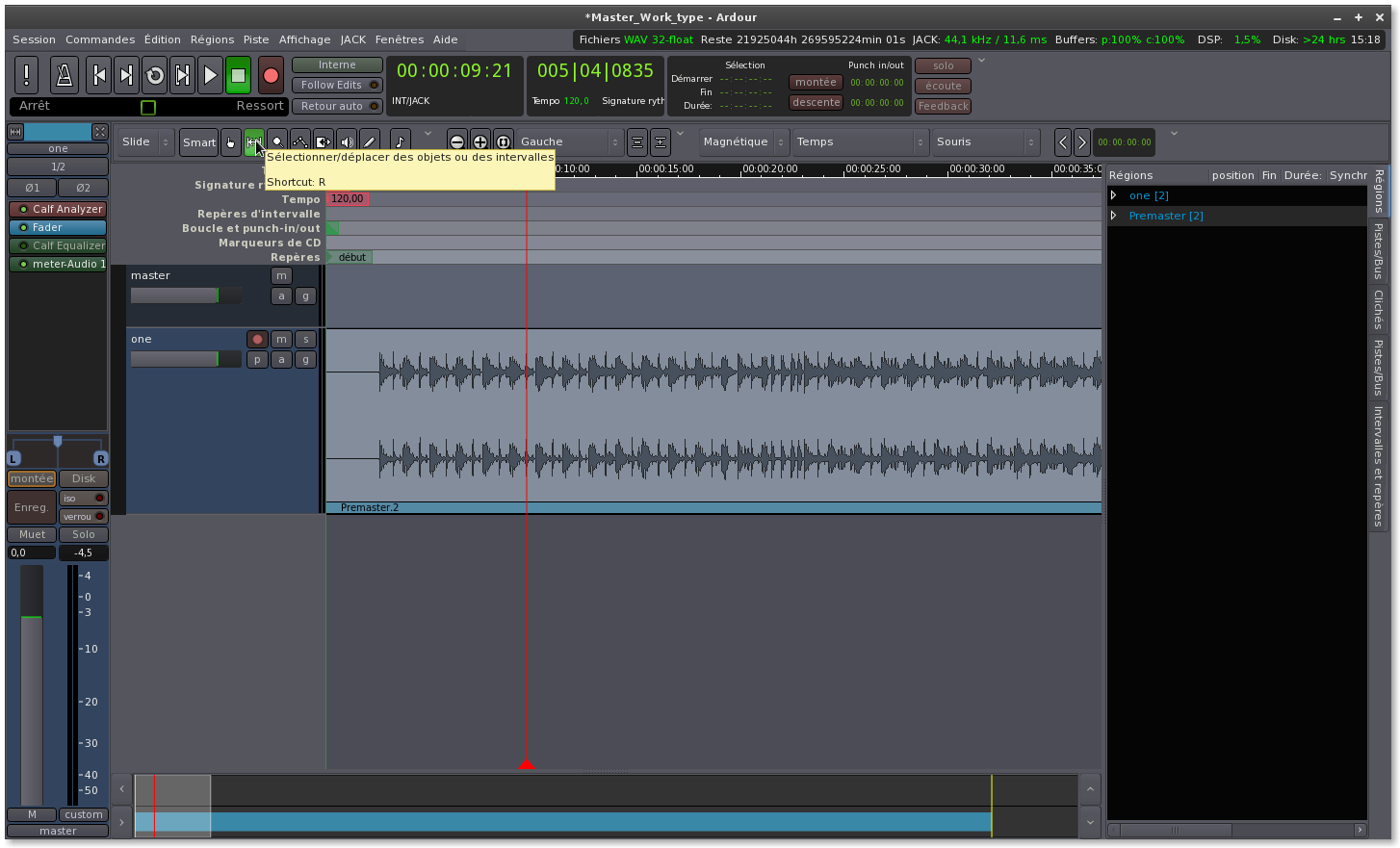The height and width of the screenshot is (848, 1400).
Task: Select the pencil draw tool
Action: [x=370, y=142]
